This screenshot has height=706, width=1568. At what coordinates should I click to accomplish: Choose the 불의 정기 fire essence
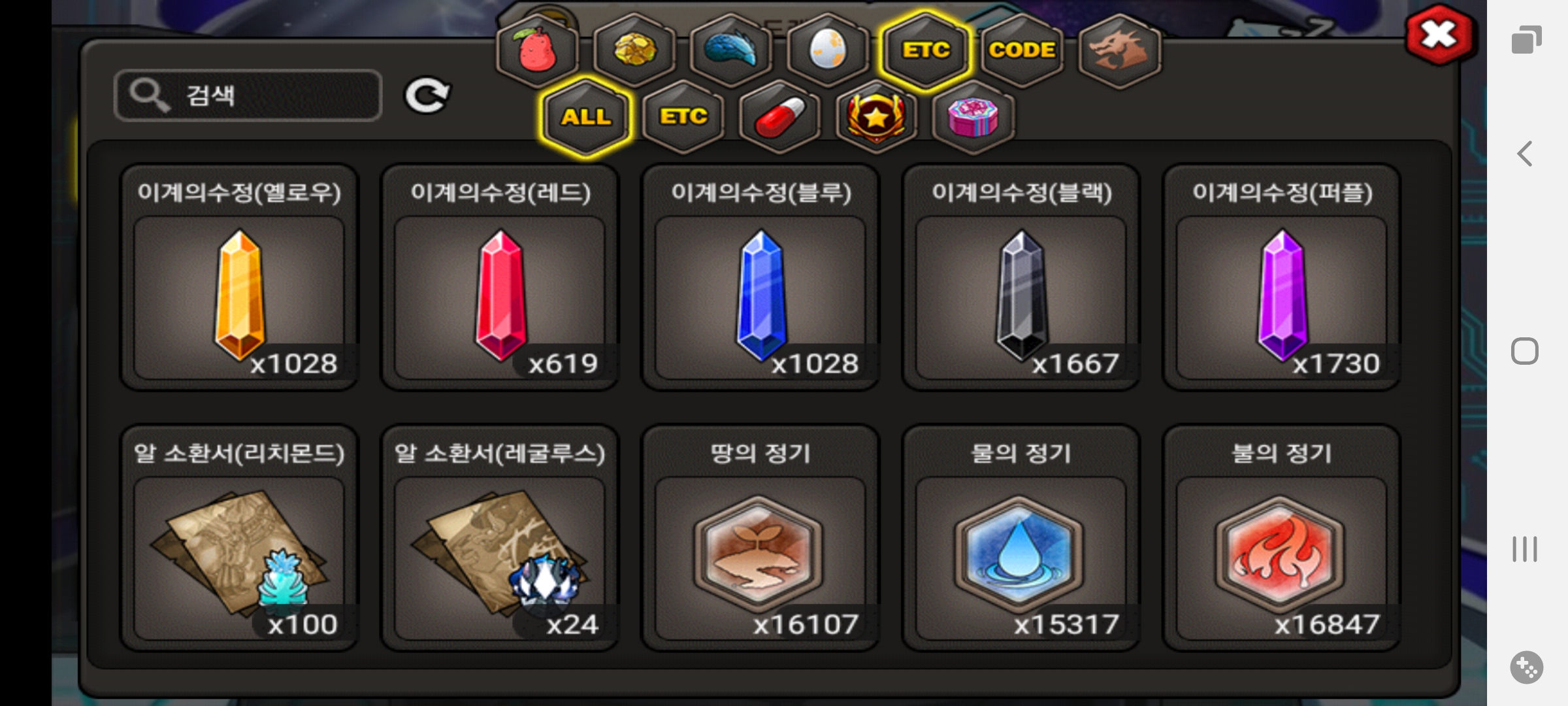coord(1282,538)
